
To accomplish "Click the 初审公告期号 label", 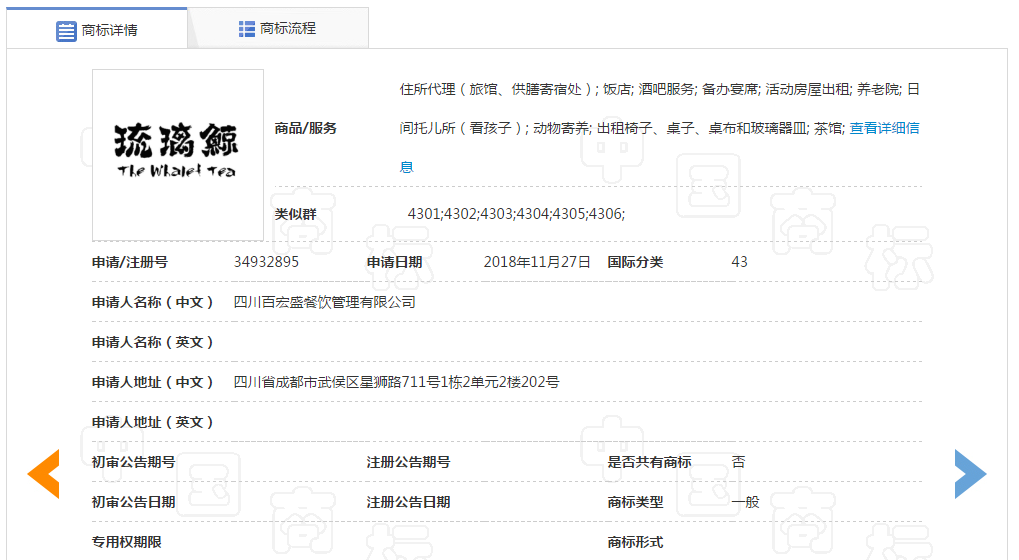I will pyautogui.click(x=134, y=462).
